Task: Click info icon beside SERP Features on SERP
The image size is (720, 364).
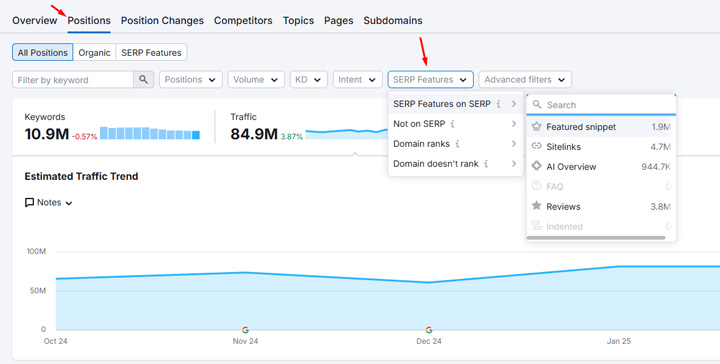Action: (x=499, y=104)
